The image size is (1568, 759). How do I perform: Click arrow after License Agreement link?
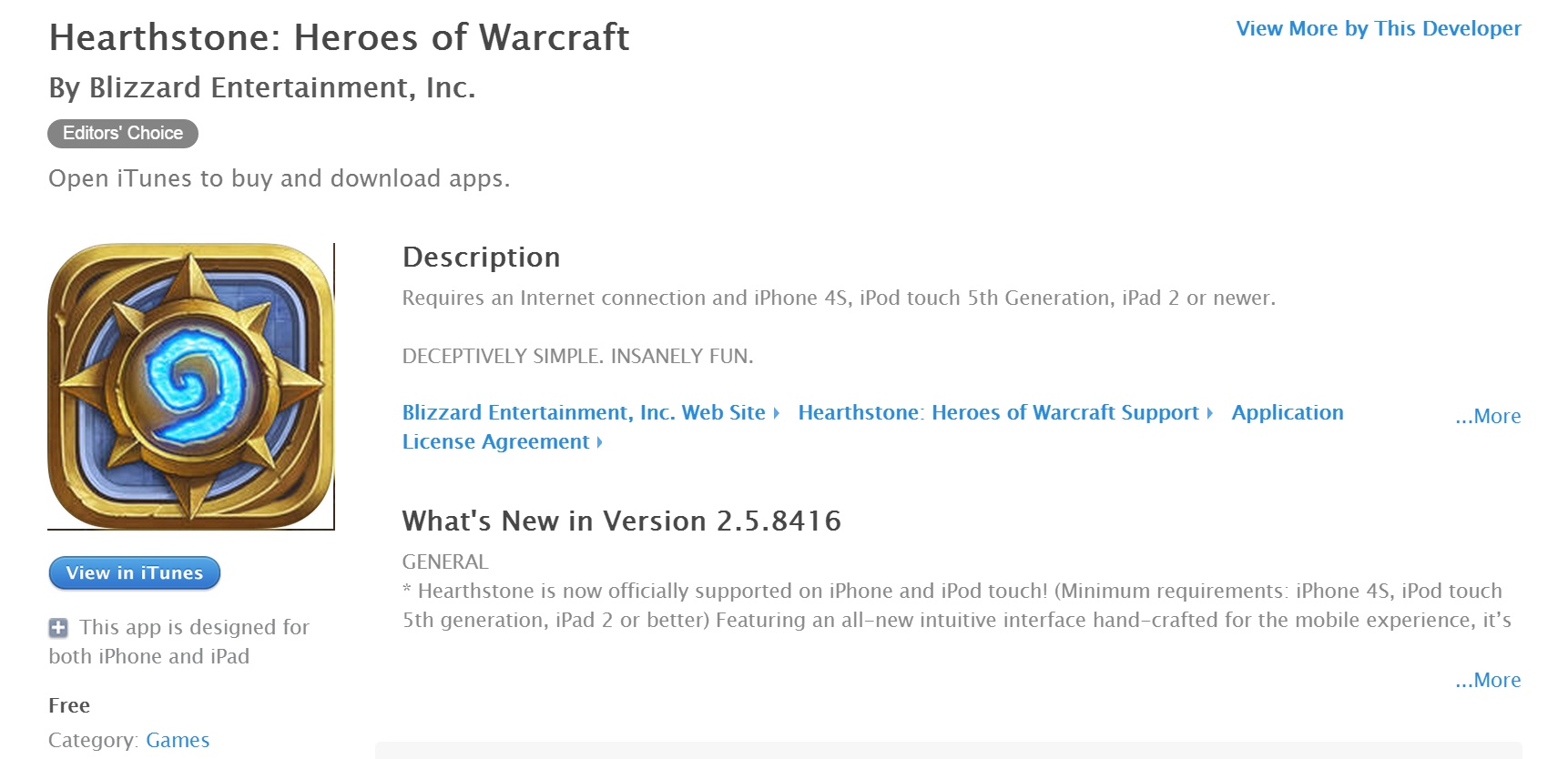coord(599,442)
